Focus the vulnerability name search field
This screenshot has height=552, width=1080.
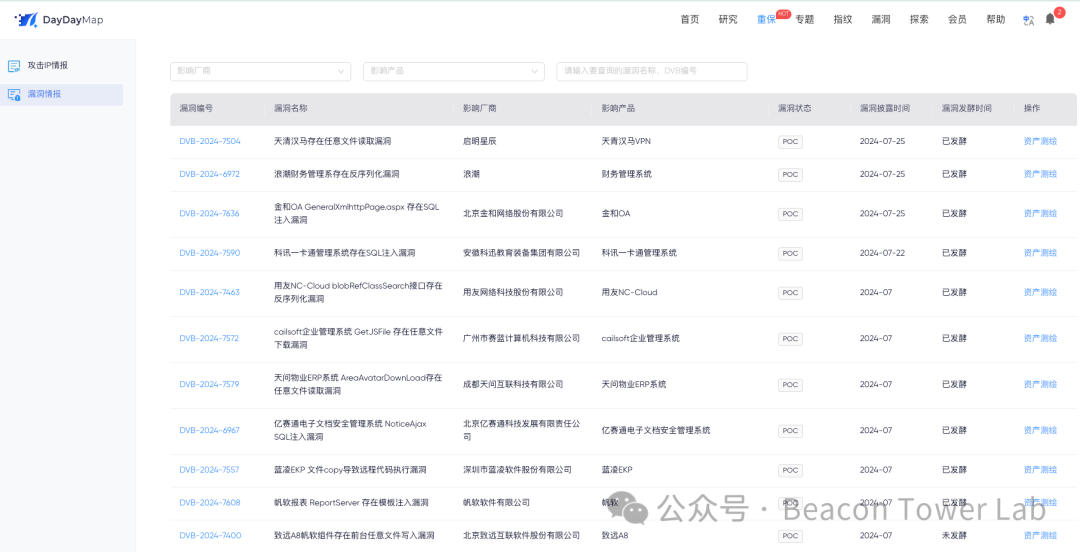click(652, 71)
